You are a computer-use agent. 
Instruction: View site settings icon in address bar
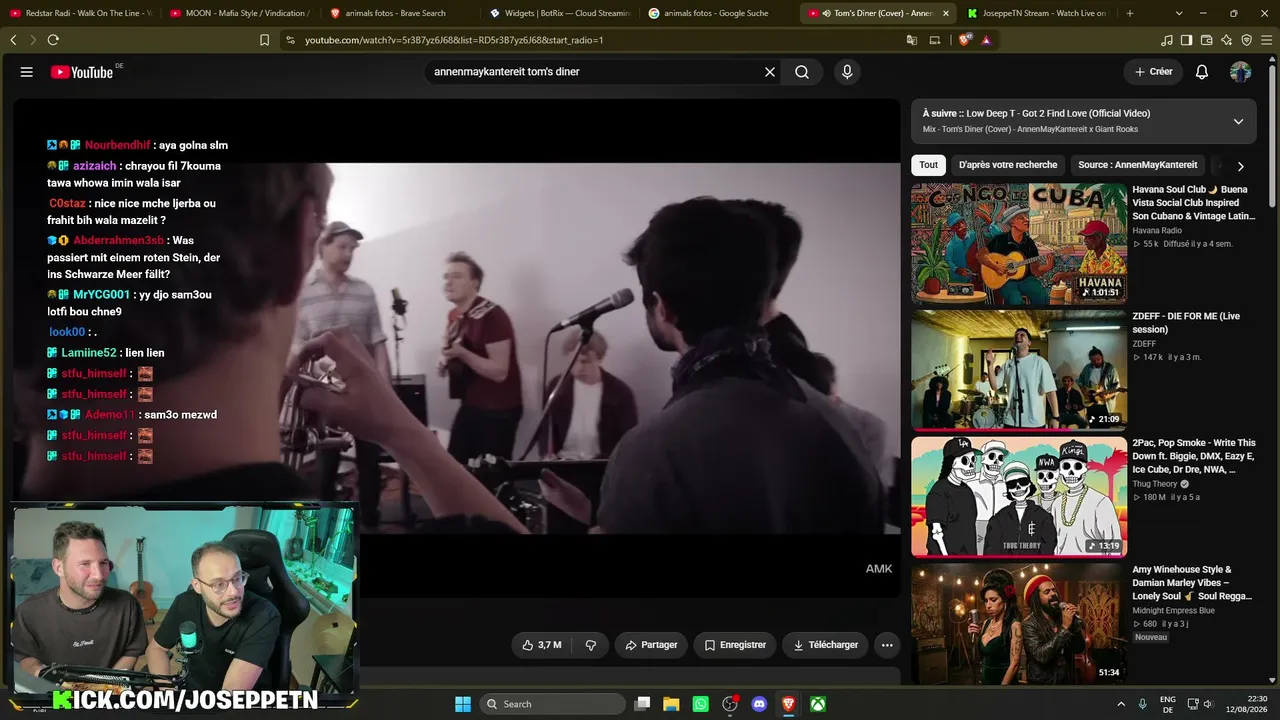(x=290, y=40)
